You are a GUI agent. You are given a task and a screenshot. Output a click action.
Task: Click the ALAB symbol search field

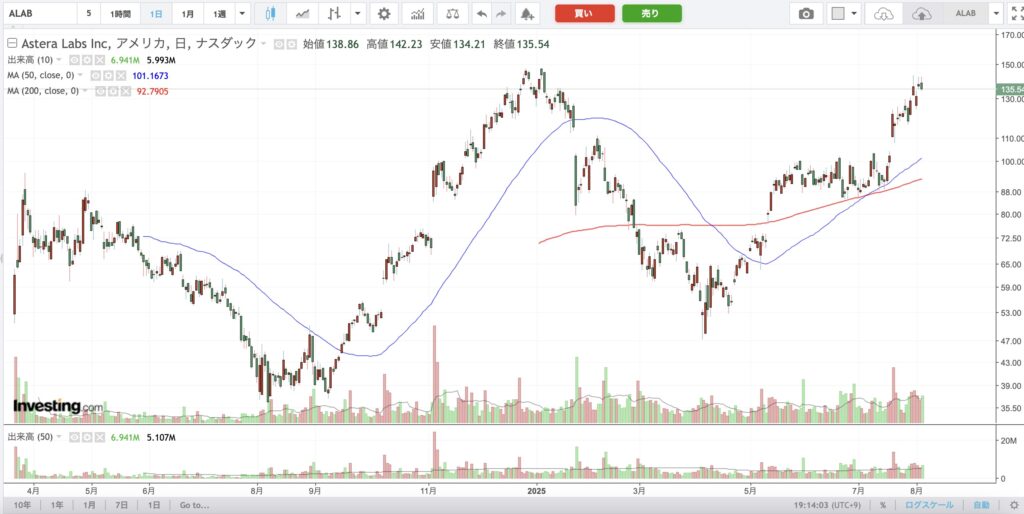(x=39, y=13)
